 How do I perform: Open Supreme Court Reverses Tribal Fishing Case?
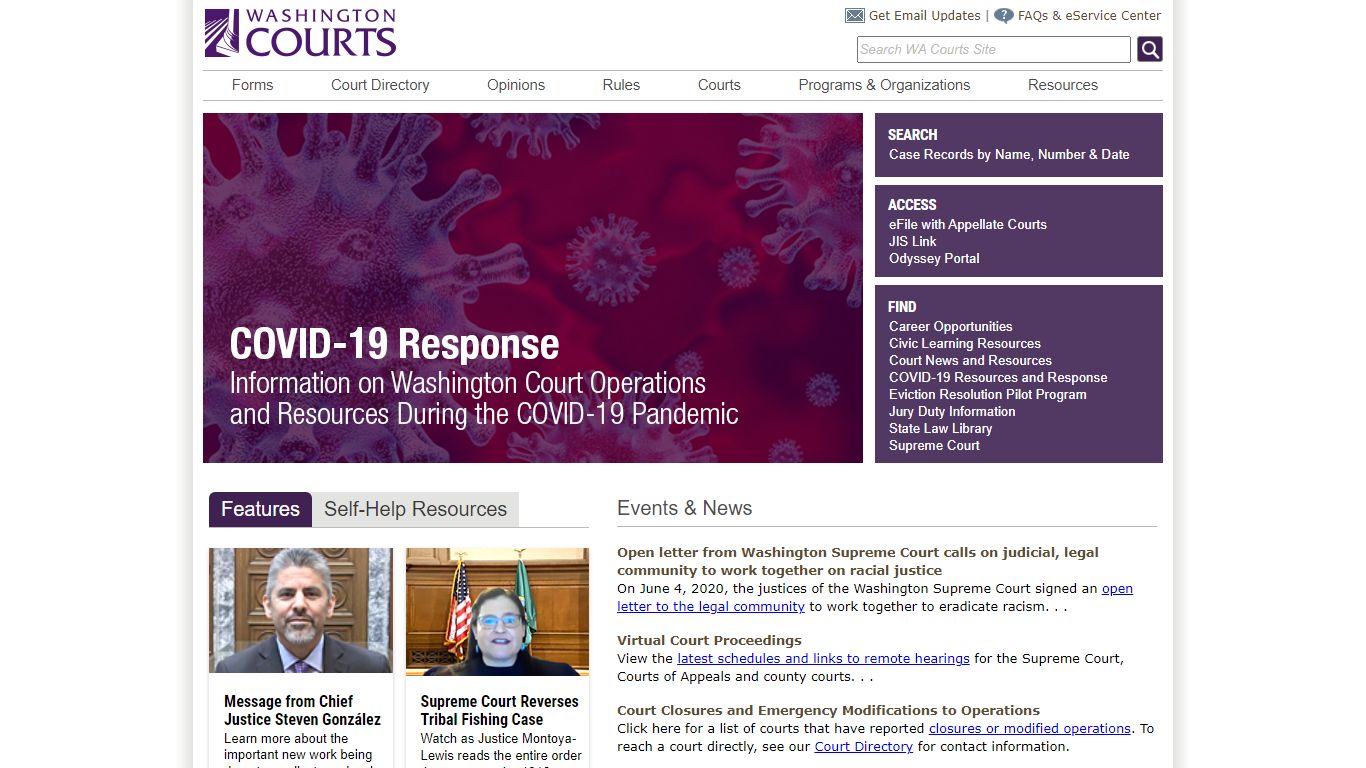click(499, 710)
